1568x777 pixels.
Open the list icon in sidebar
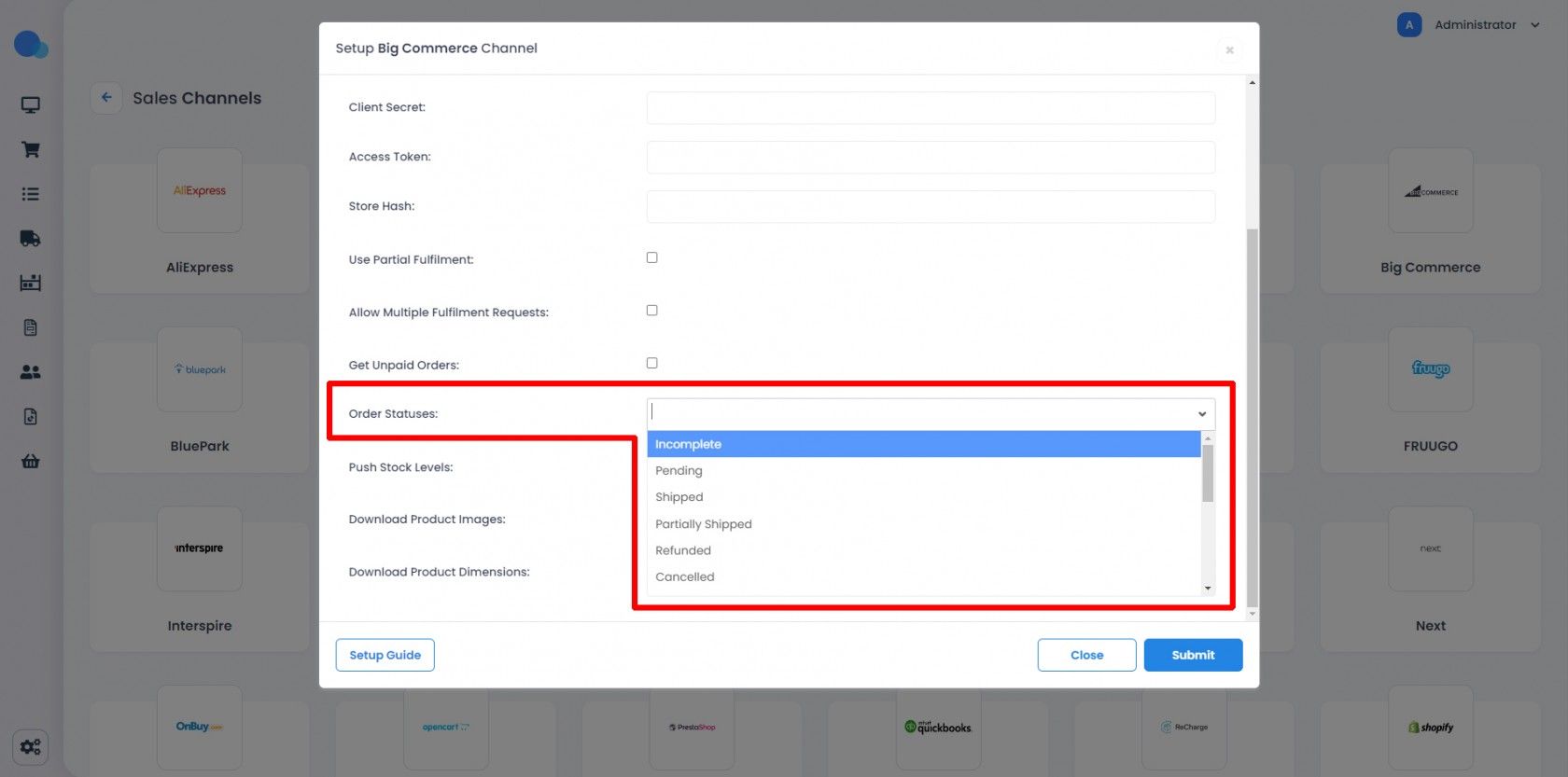pos(31,194)
